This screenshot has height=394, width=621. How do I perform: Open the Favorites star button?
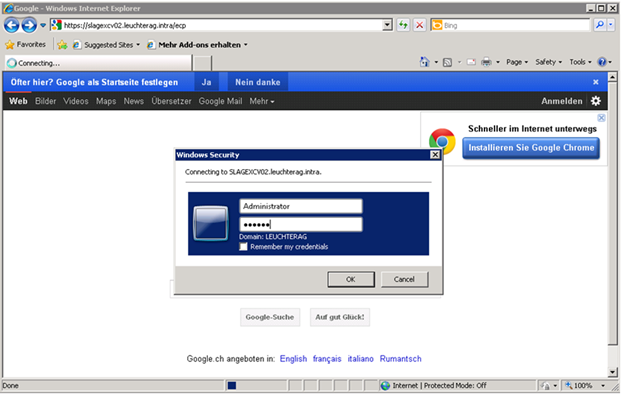[x=25, y=45]
